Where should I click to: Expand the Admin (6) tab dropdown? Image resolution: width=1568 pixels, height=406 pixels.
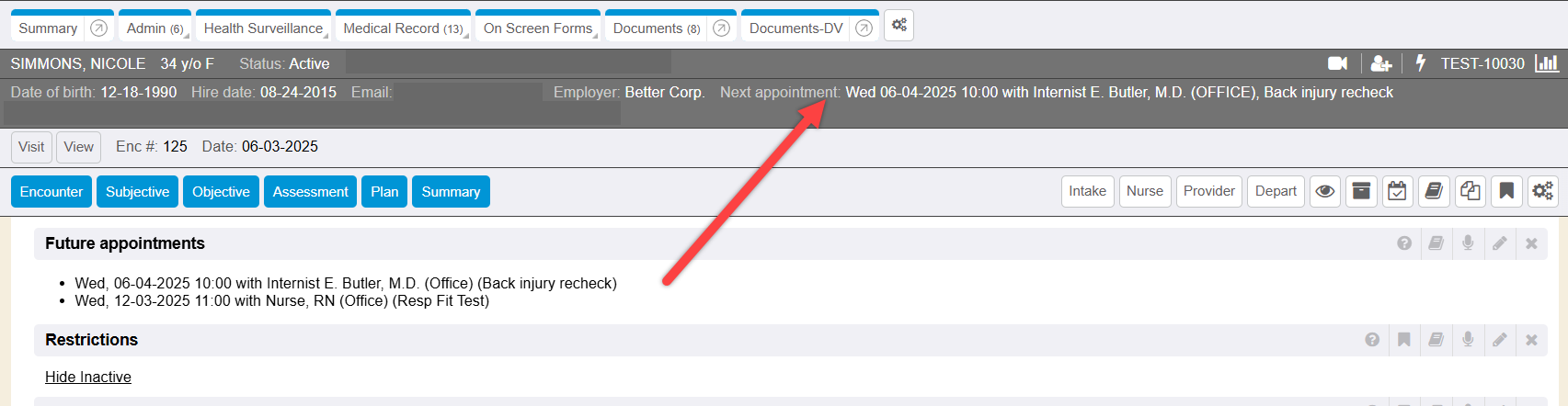pyautogui.click(x=155, y=28)
